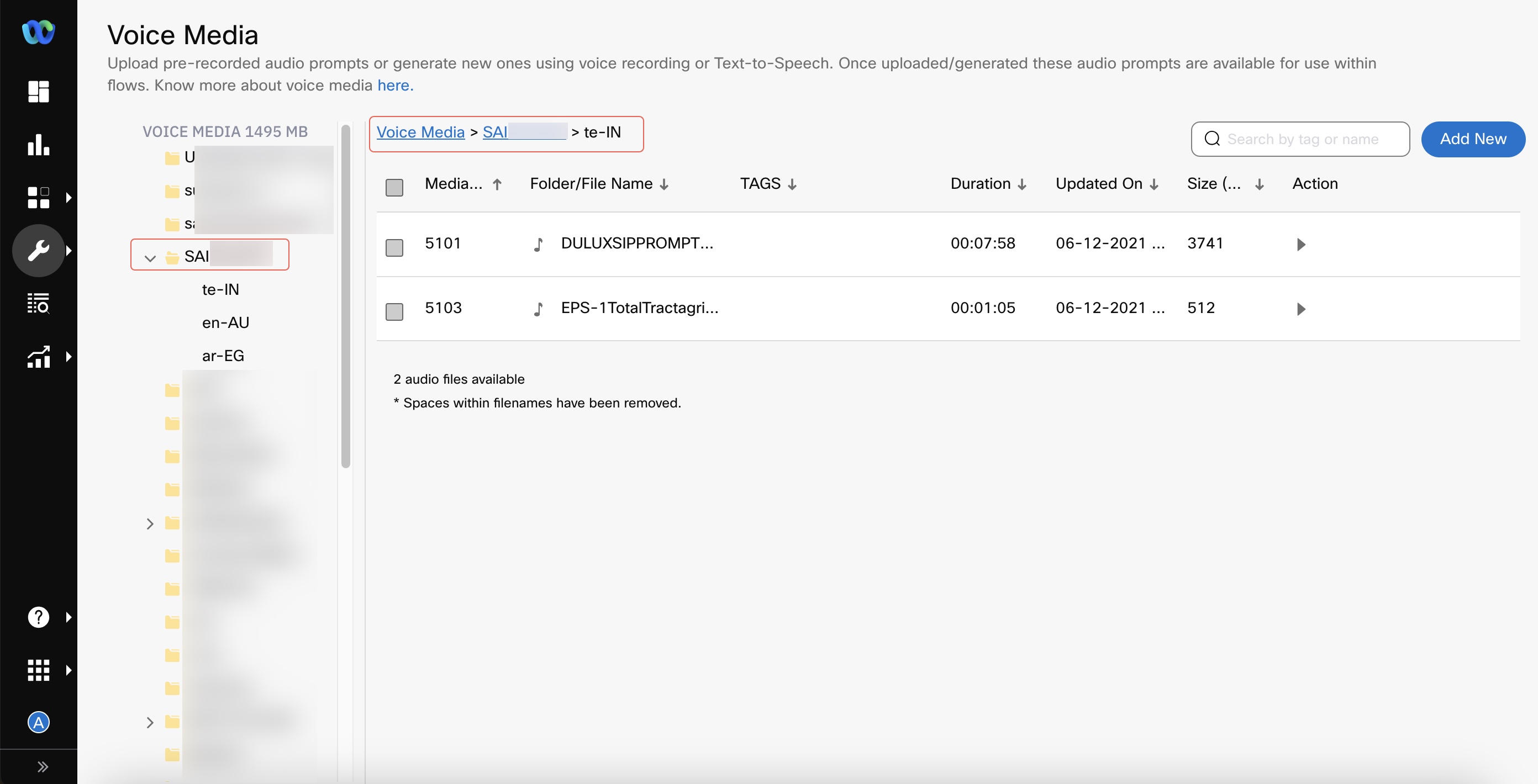Click the Action column header
Screen dimensions: 1538x784
[1315, 184]
